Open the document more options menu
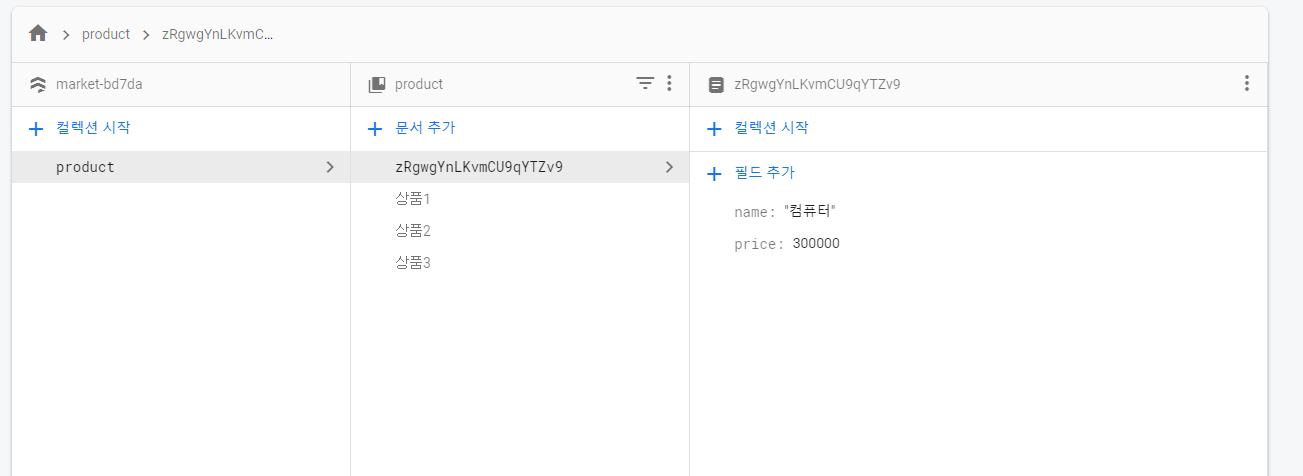The image size is (1303, 476). pyautogui.click(x=1246, y=84)
